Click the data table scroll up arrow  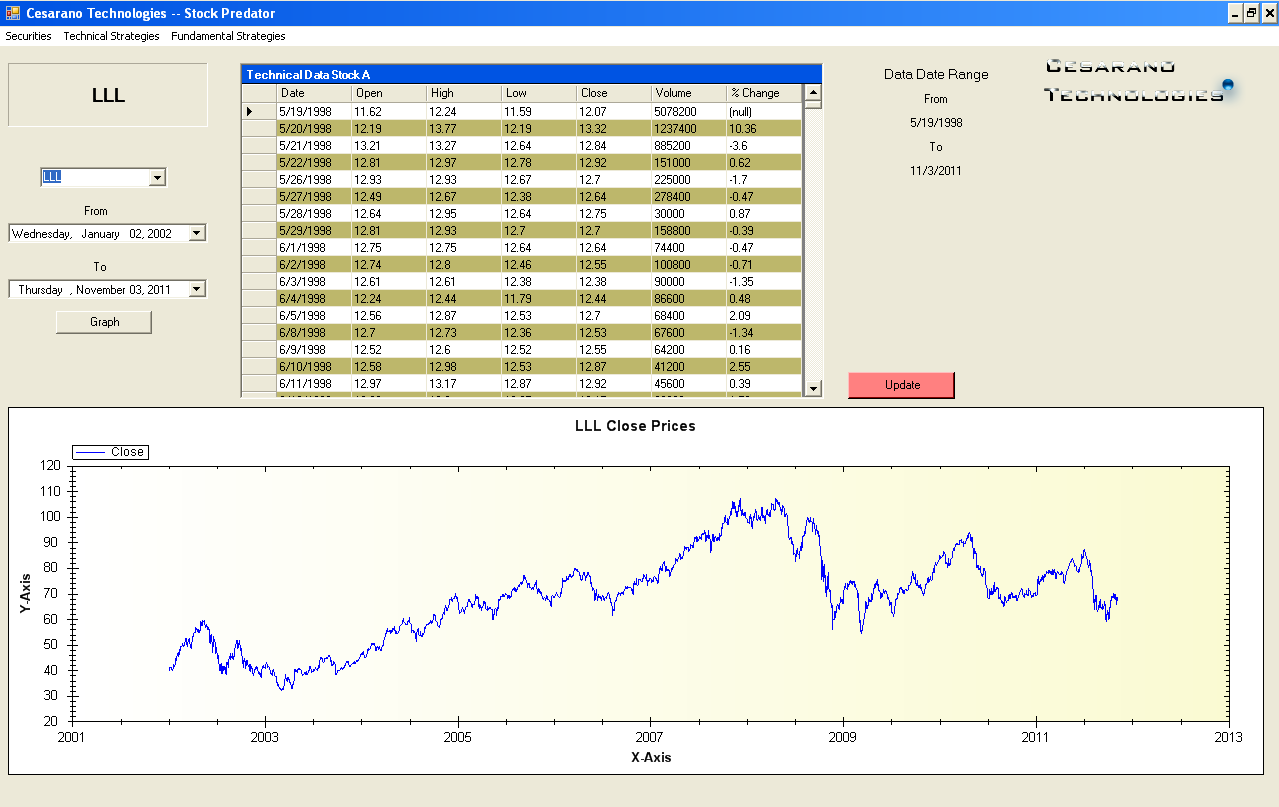click(813, 92)
